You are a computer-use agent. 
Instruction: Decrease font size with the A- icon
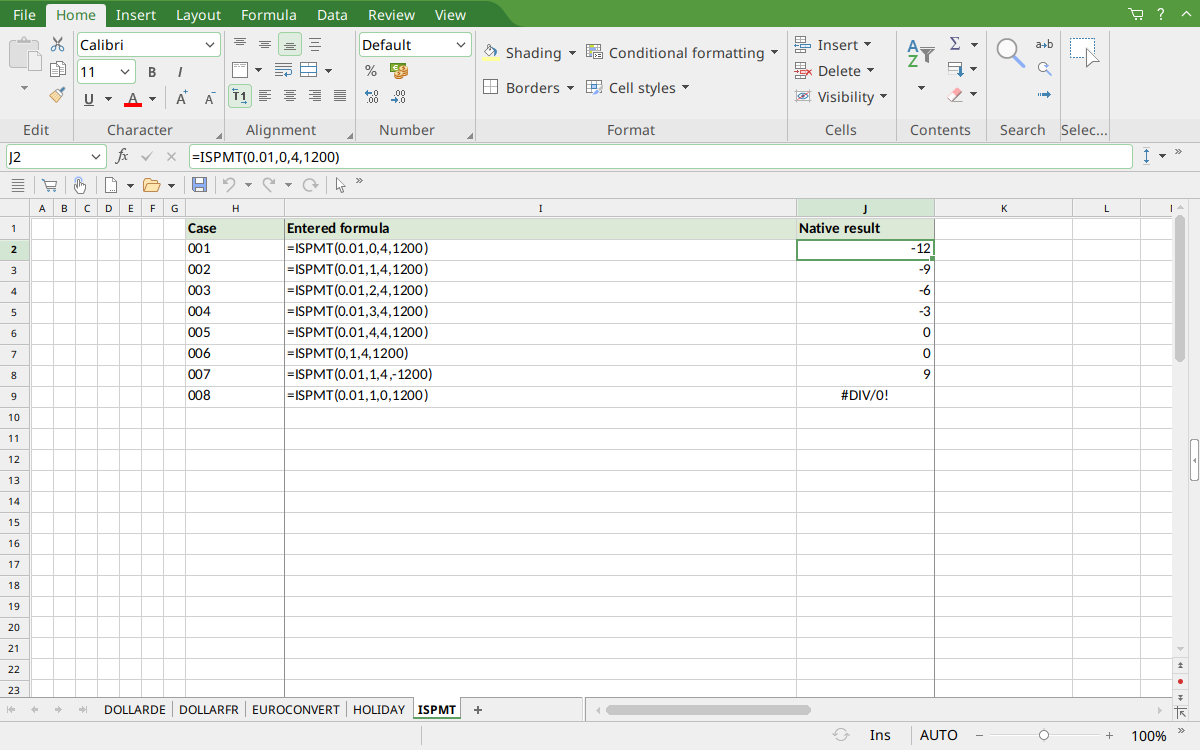tap(209, 98)
